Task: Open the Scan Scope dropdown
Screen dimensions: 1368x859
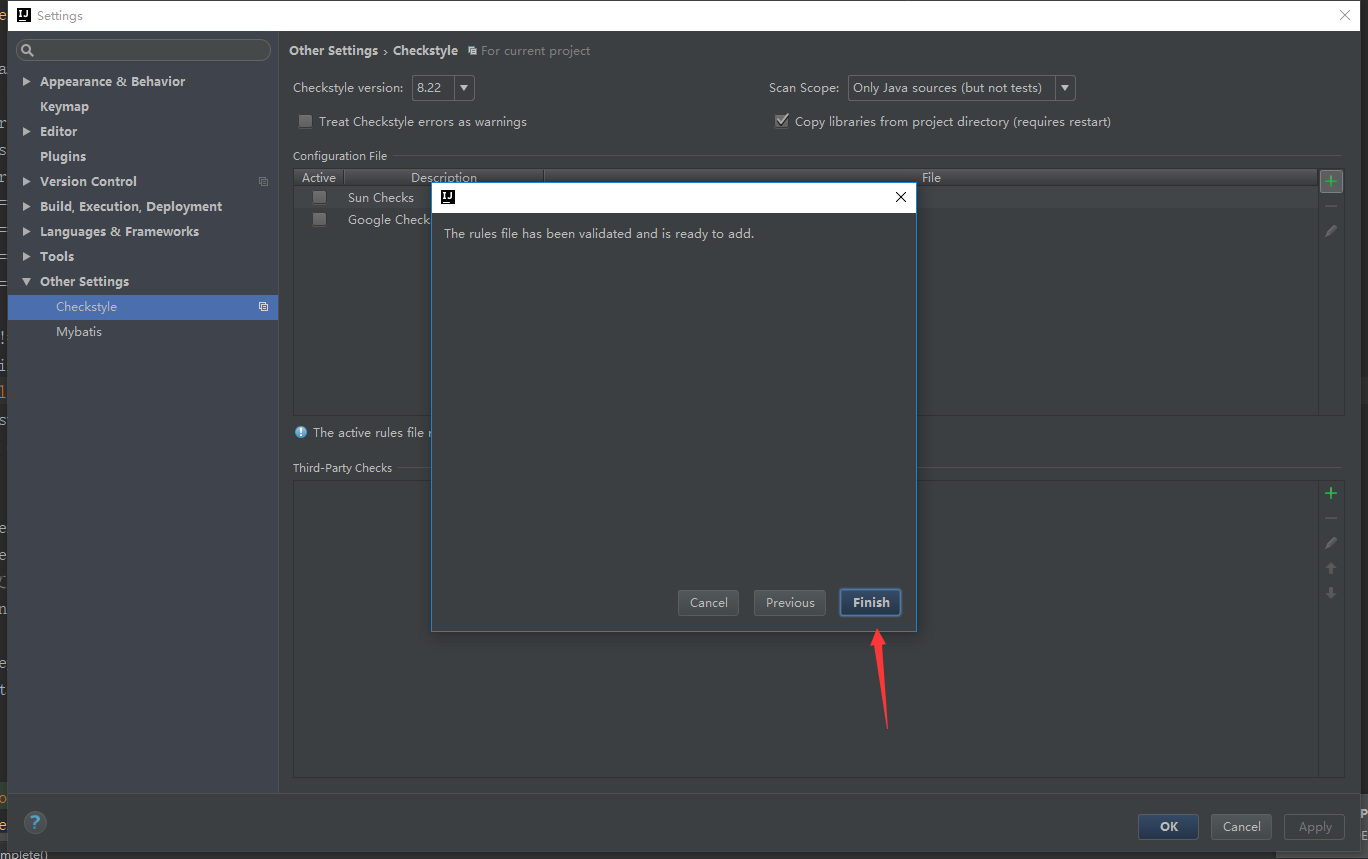Action: click(1064, 87)
